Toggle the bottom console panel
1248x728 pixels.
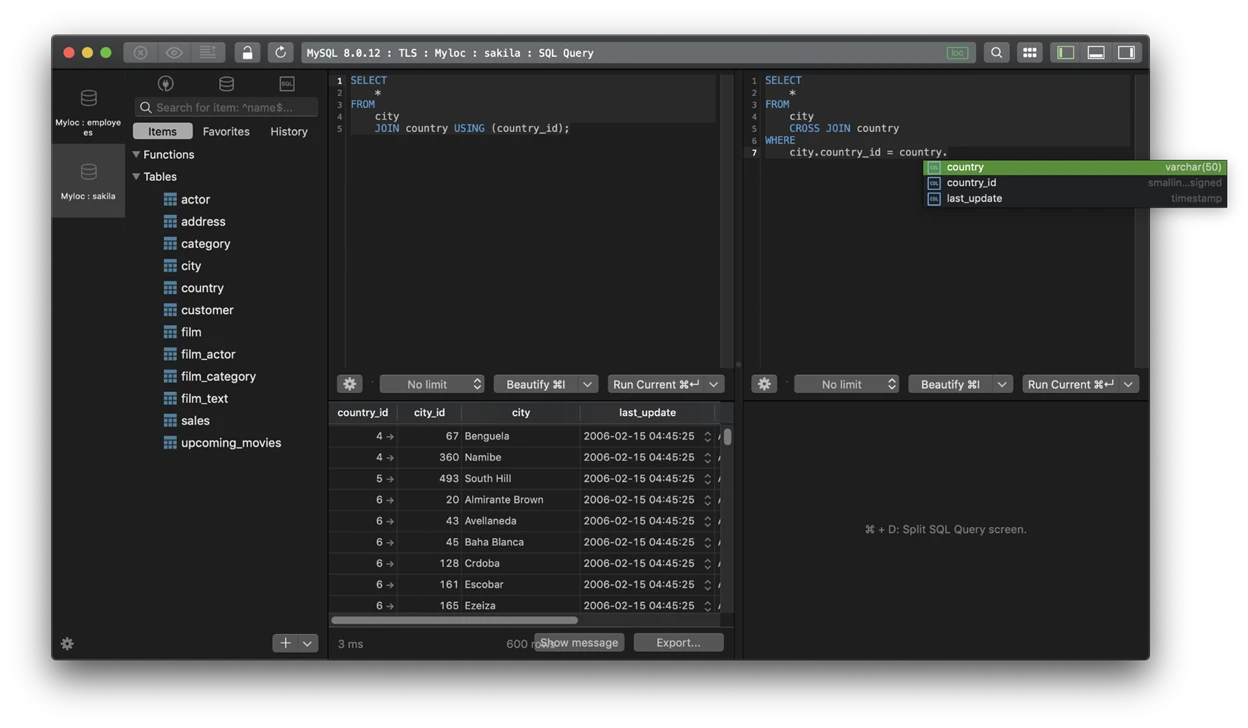point(1096,52)
